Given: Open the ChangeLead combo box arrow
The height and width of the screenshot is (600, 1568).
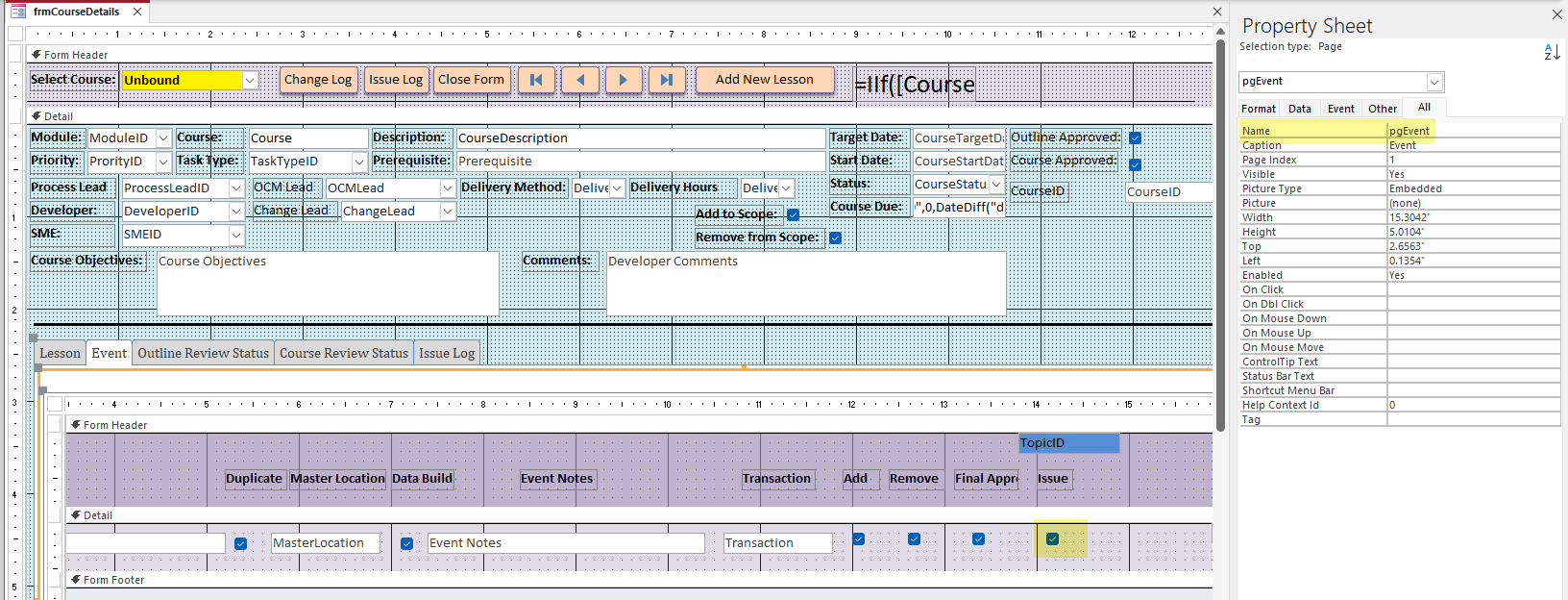Looking at the screenshot, I should click(448, 212).
